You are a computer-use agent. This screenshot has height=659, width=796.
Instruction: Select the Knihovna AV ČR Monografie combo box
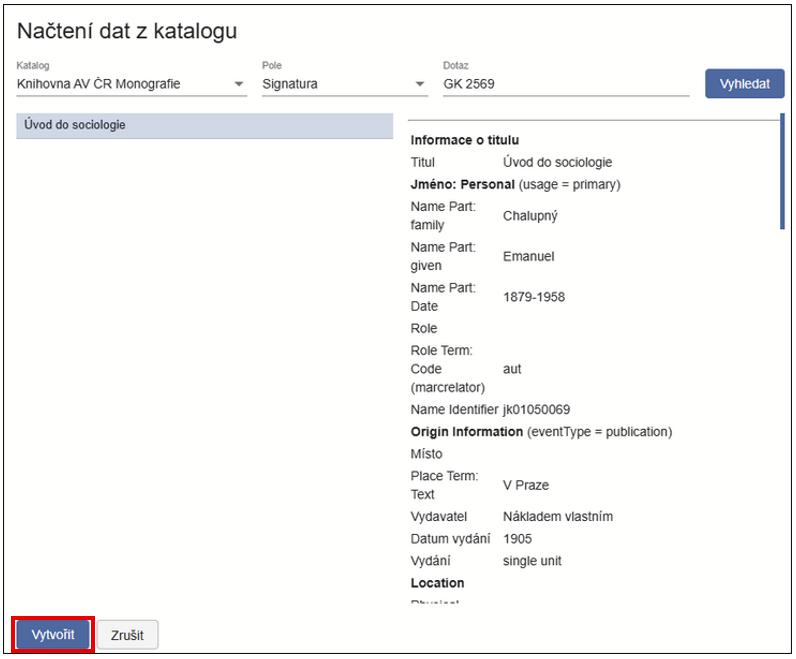pos(120,85)
